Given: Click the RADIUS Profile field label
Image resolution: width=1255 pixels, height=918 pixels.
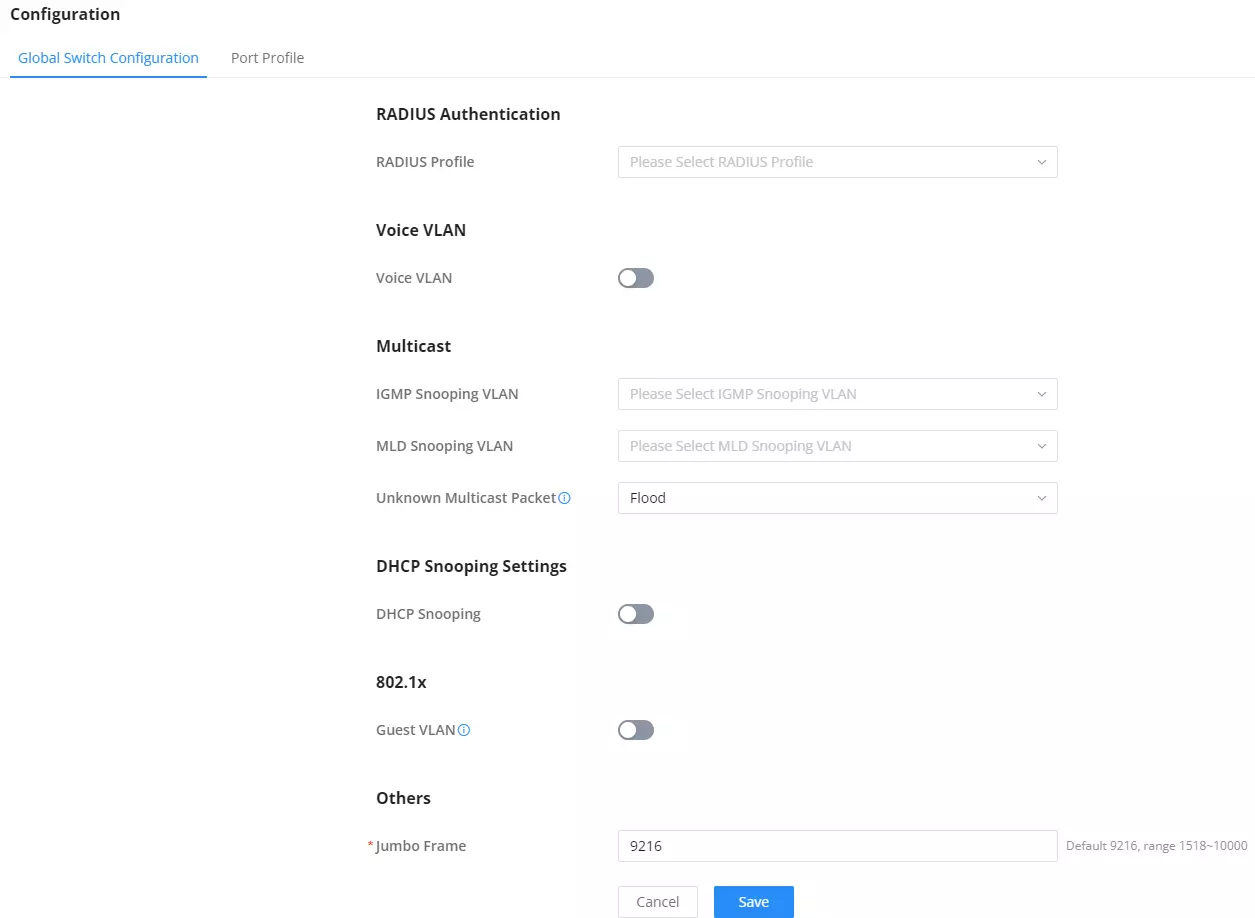Looking at the screenshot, I should click(425, 162).
